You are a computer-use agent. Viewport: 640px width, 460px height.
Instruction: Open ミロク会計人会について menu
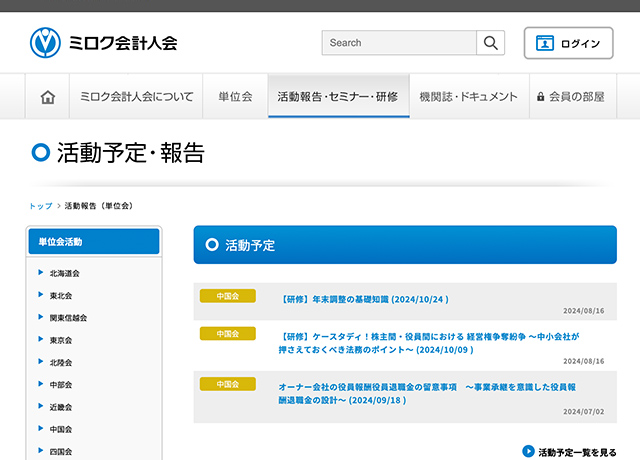(x=136, y=97)
